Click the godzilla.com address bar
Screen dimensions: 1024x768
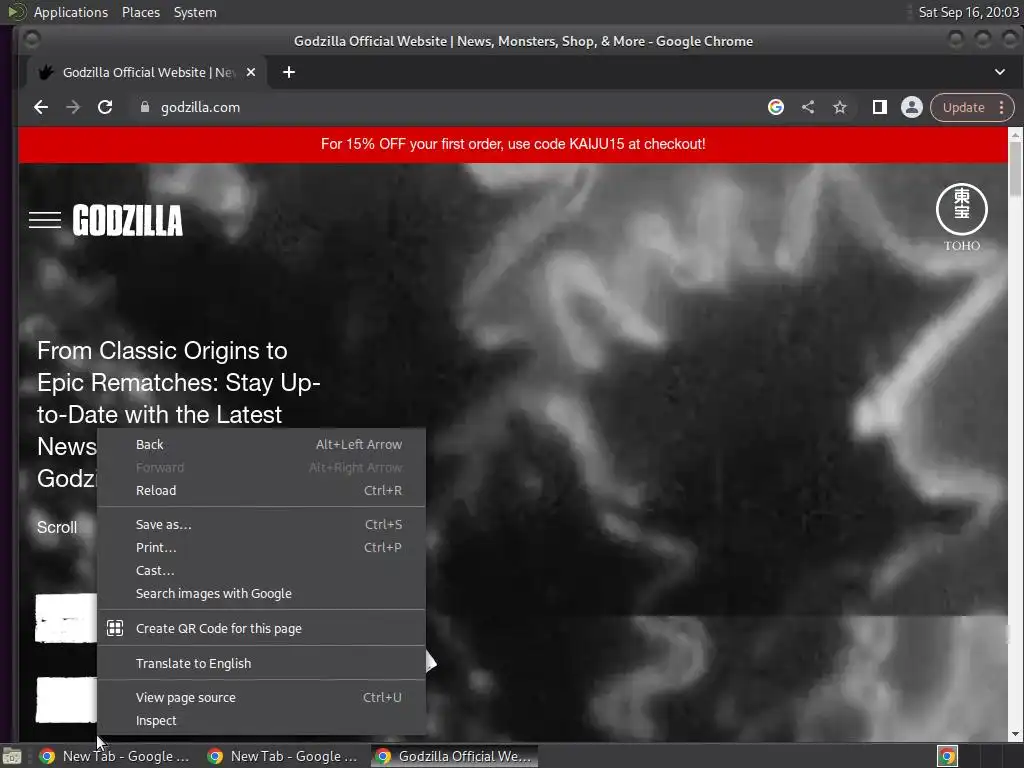click(451, 107)
